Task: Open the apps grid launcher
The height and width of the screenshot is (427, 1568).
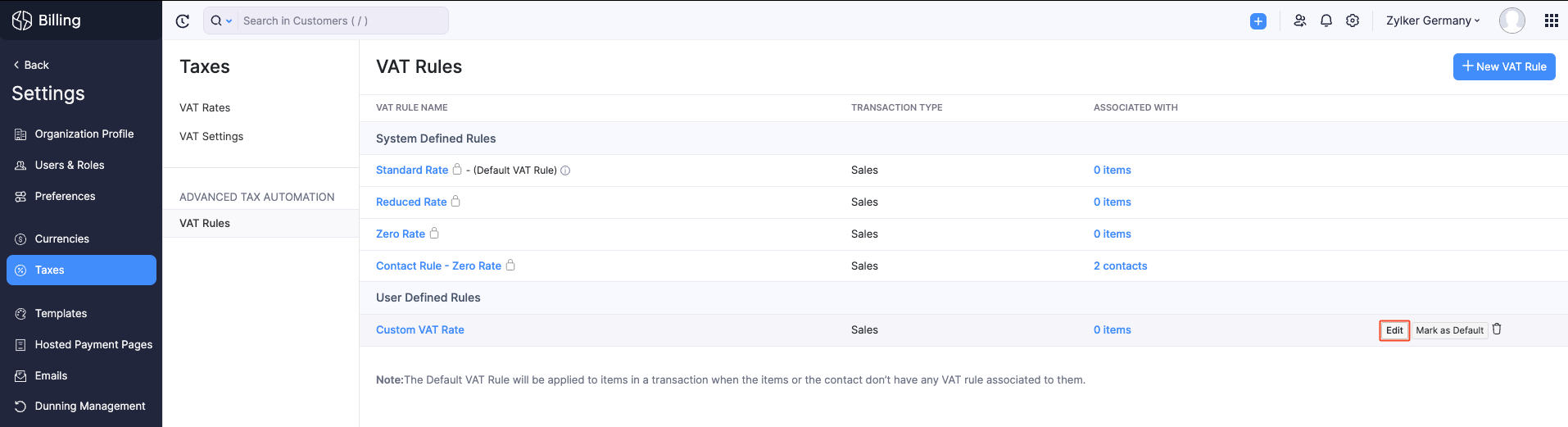Action: [x=1551, y=21]
